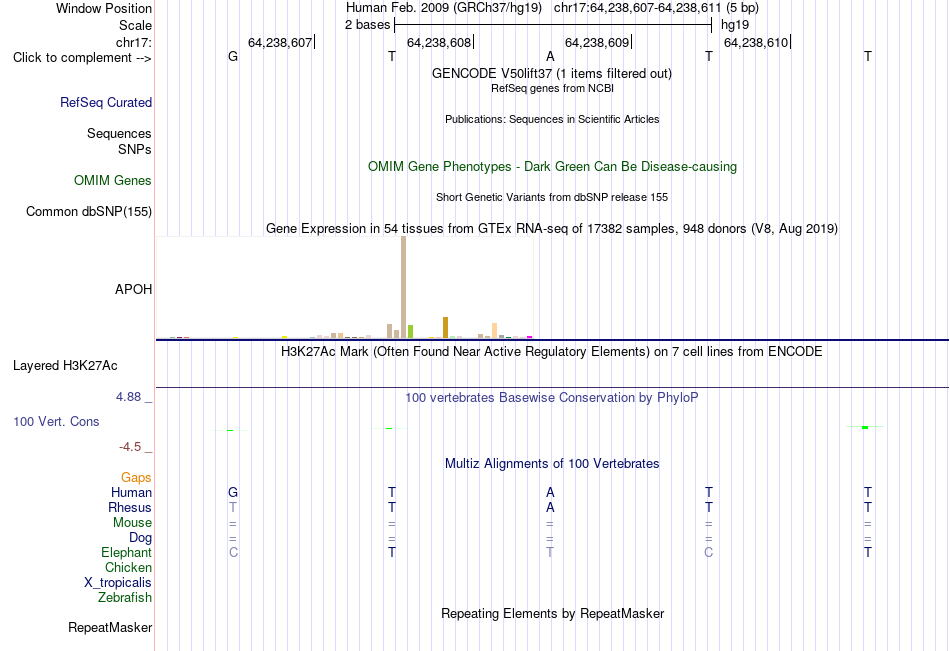Click the faded T in the Rhesus row
The image size is (950, 651).
click(233, 507)
